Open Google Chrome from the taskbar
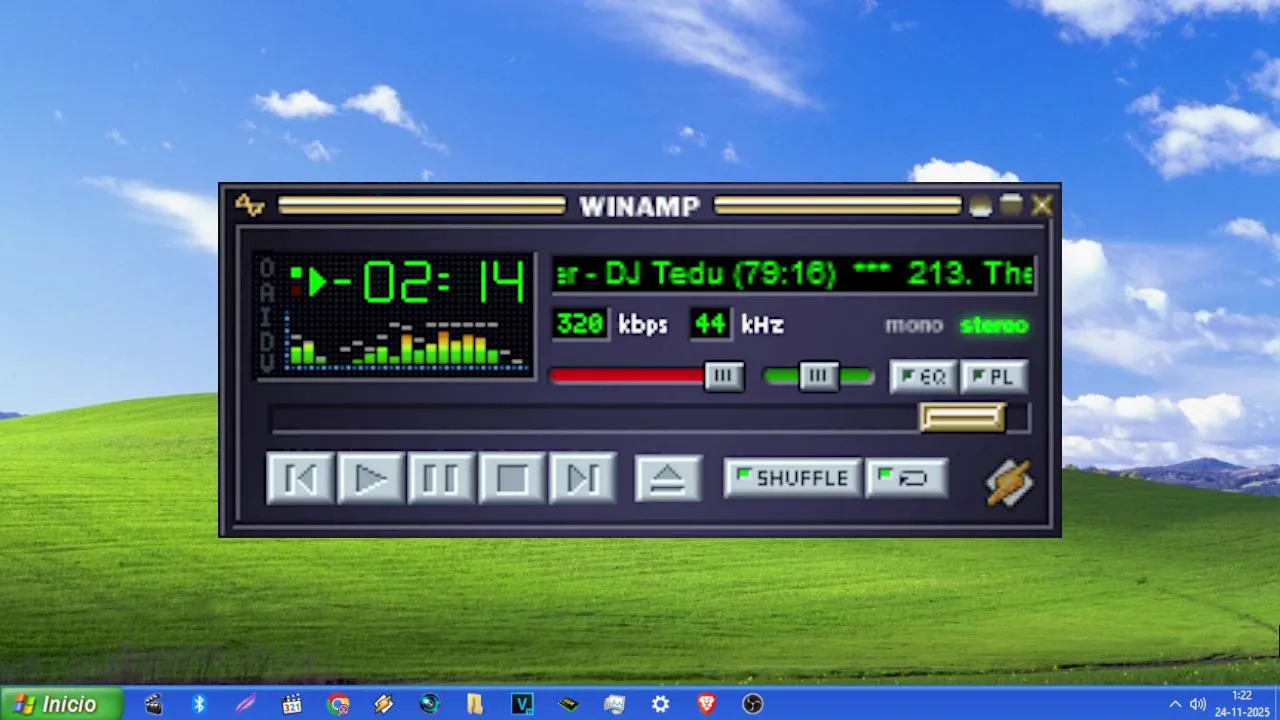Image resolution: width=1280 pixels, height=720 pixels. coord(338,704)
